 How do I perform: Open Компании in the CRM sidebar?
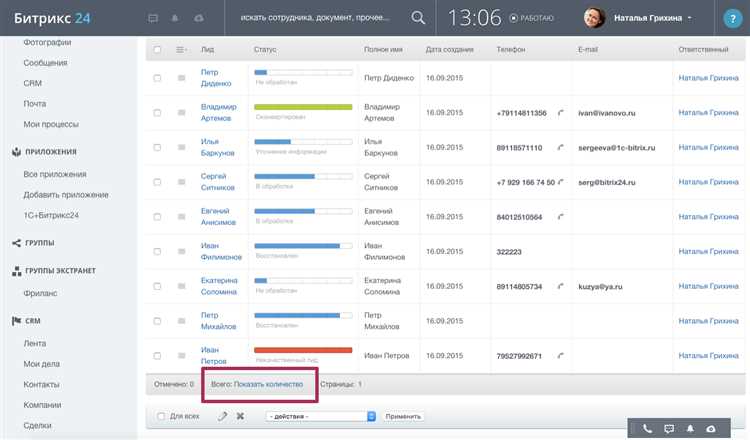pos(43,405)
